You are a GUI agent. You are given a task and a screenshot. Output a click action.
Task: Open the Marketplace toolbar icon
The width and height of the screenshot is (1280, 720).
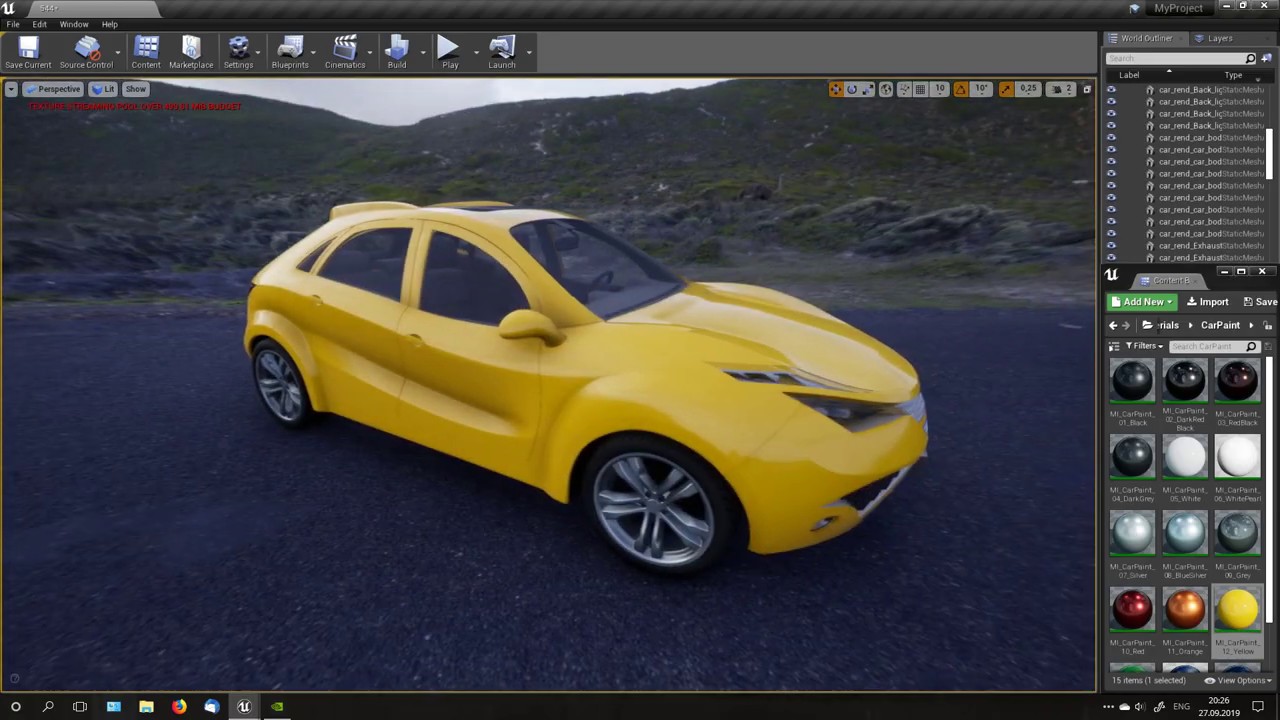tap(191, 53)
